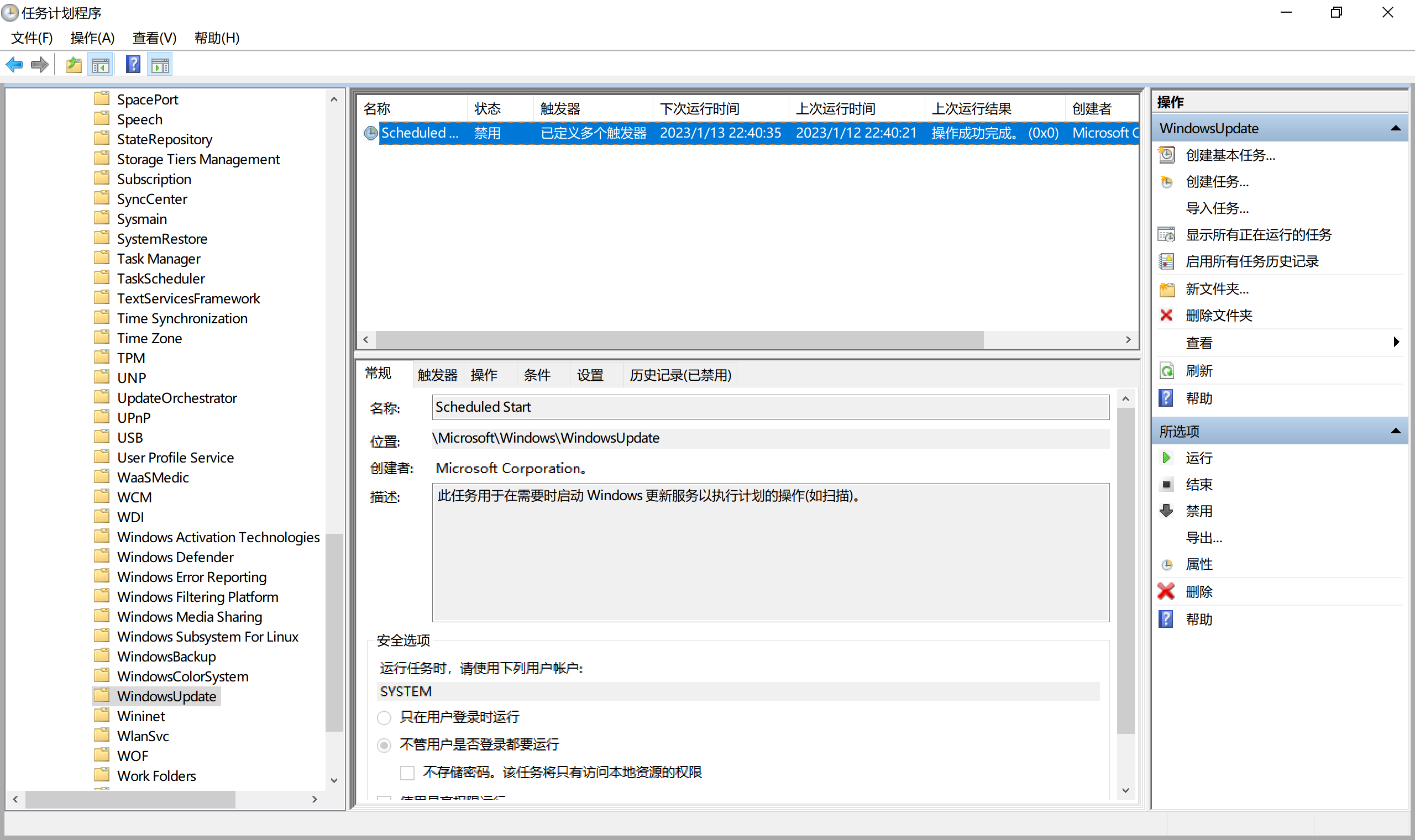Open Help from the toolbar icon

click(132, 64)
